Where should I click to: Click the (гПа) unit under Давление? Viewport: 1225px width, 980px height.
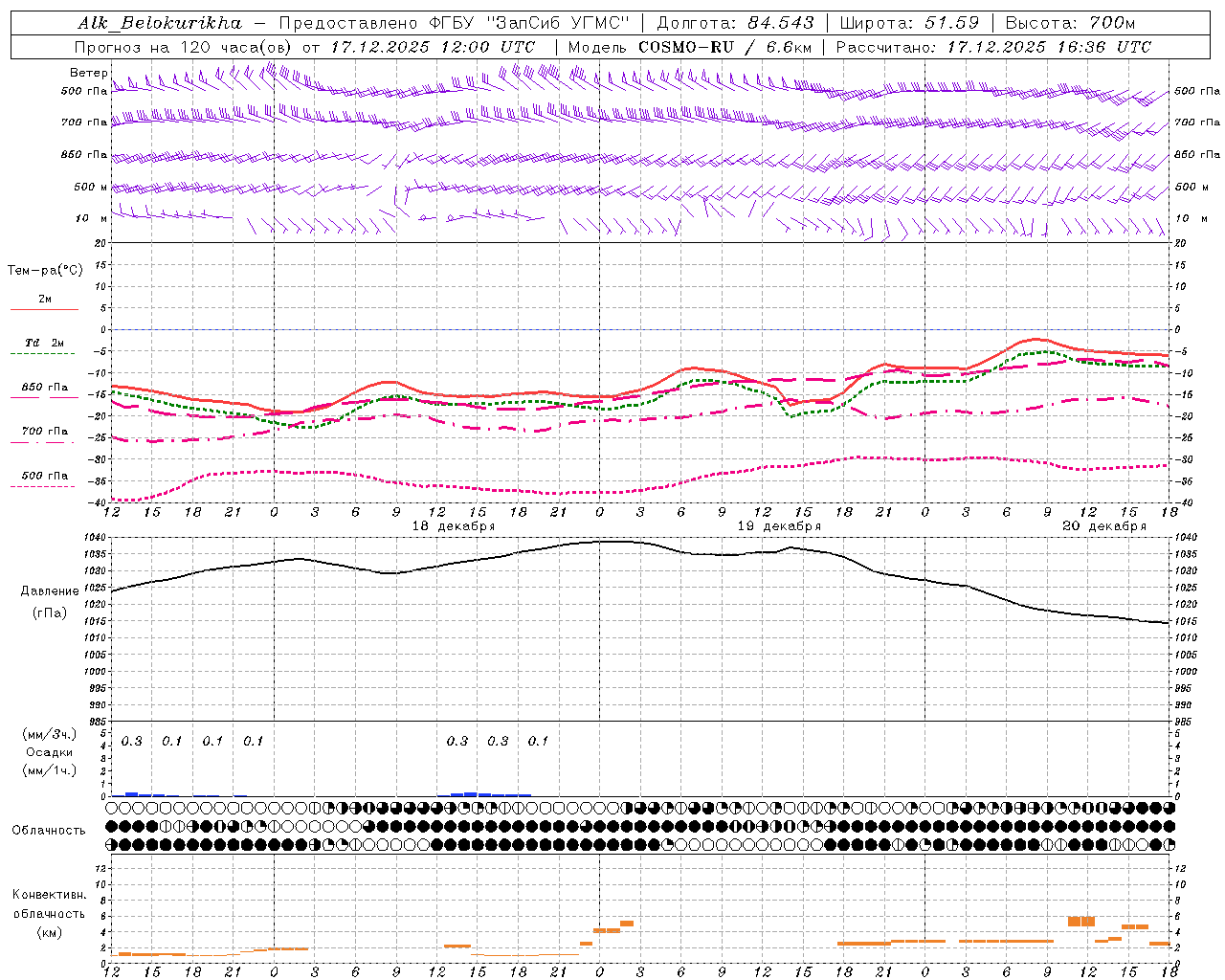pos(50,612)
